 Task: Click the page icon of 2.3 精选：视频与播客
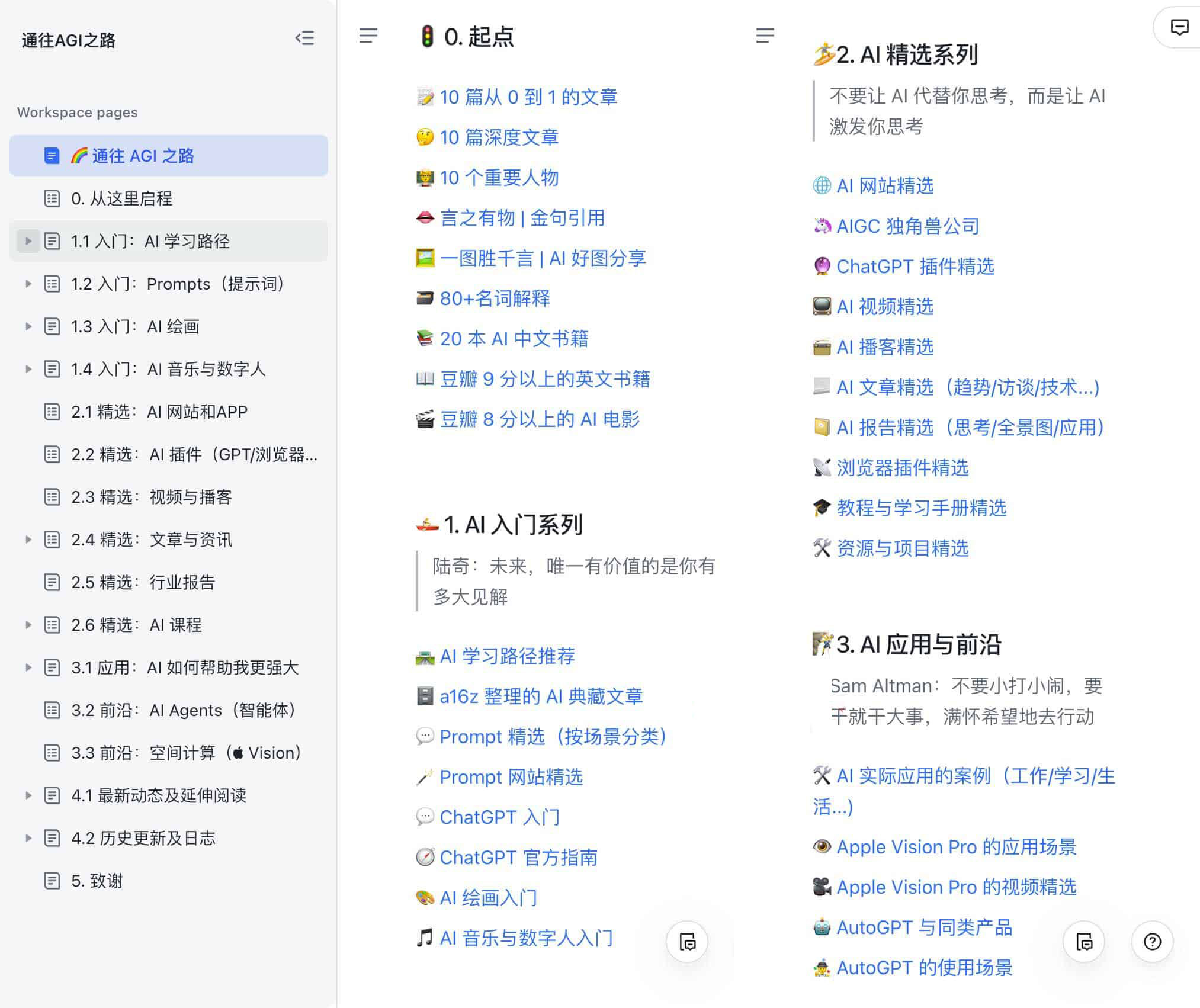52,497
